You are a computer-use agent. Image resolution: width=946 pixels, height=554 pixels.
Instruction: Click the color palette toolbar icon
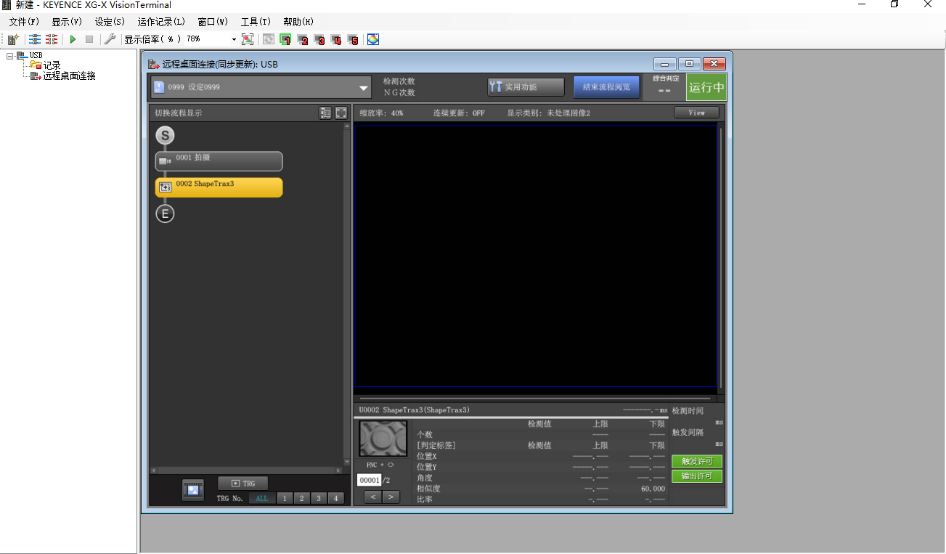pyautogui.click(x=373, y=39)
